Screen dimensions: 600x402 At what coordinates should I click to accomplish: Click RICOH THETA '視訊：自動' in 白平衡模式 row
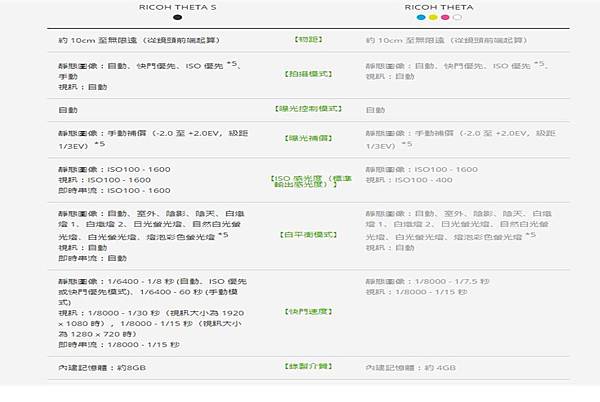point(390,248)
